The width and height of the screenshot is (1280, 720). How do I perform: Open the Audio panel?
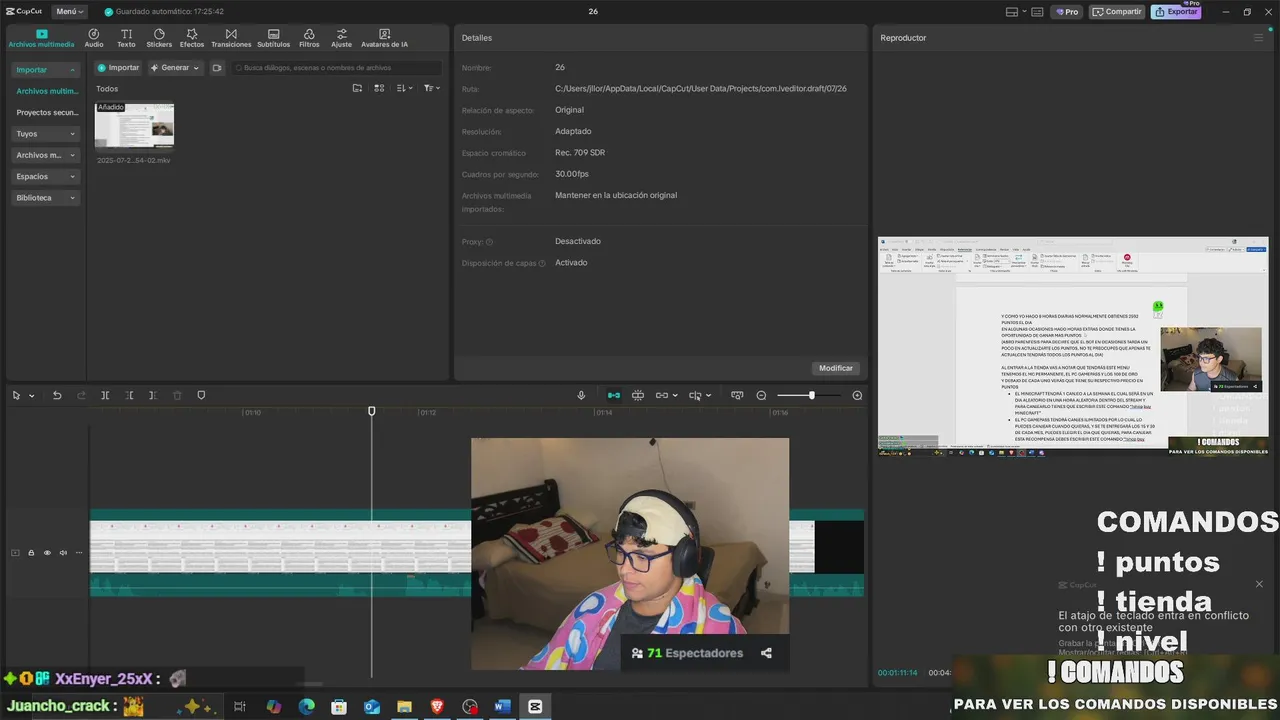(94, 38)
